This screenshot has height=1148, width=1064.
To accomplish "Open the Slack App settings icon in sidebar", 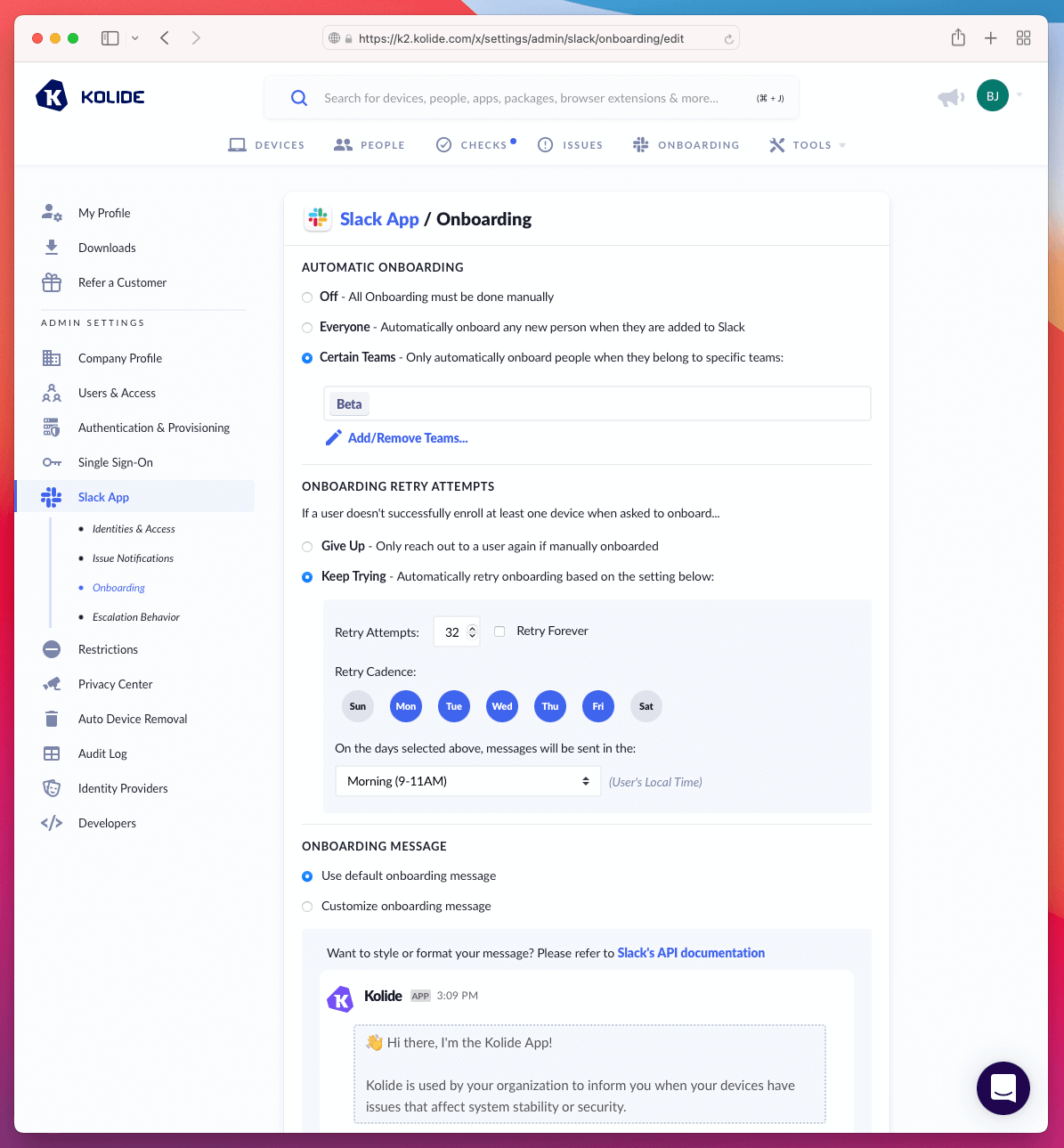I will tap(52, 496).
